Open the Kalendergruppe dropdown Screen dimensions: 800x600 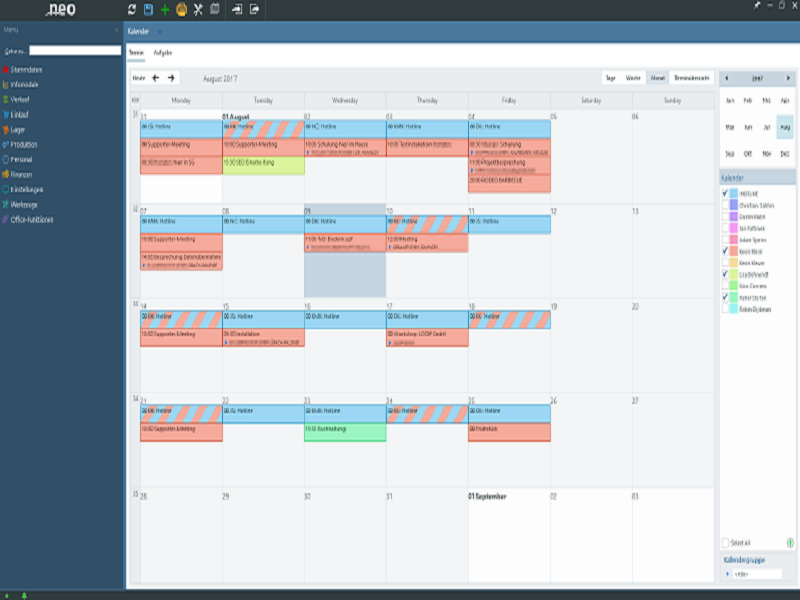pos(755,573)
